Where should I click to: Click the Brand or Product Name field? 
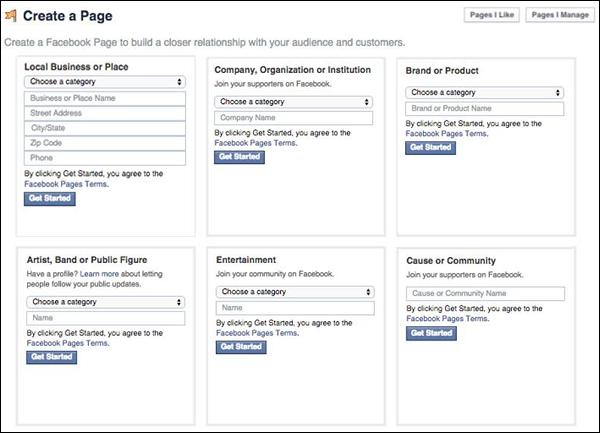click(485, 108)
